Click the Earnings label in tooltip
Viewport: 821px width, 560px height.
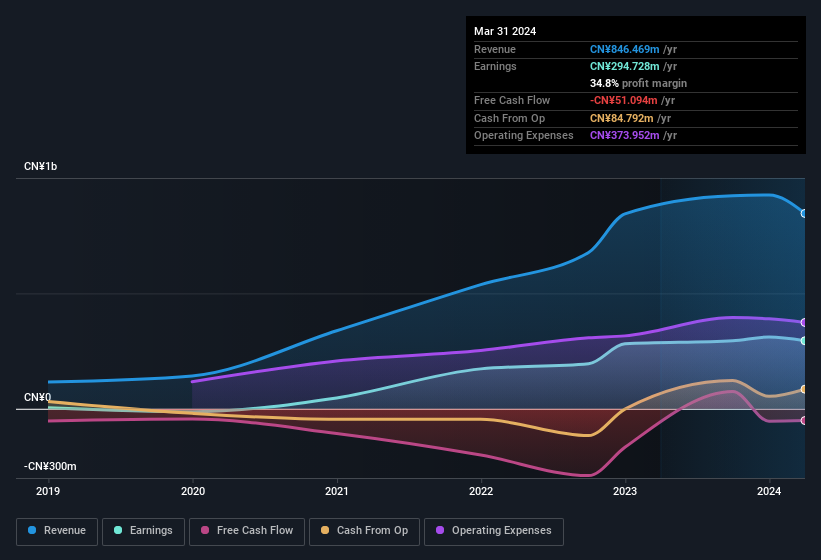[495, 66]
